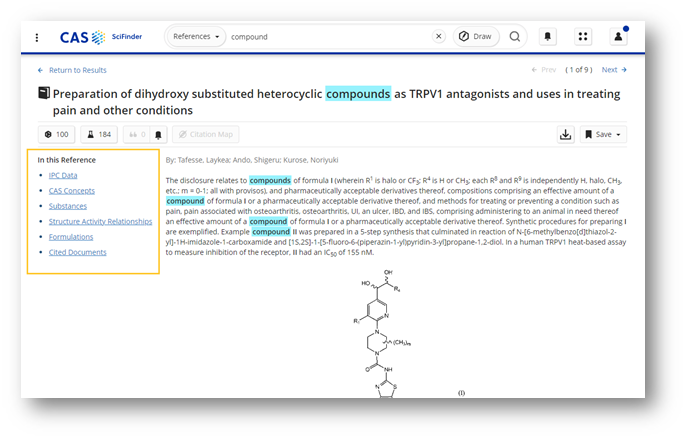Open the References search type dropdown
The width and height of the screenshot is (687, 440).
click(x=196, y=36)
